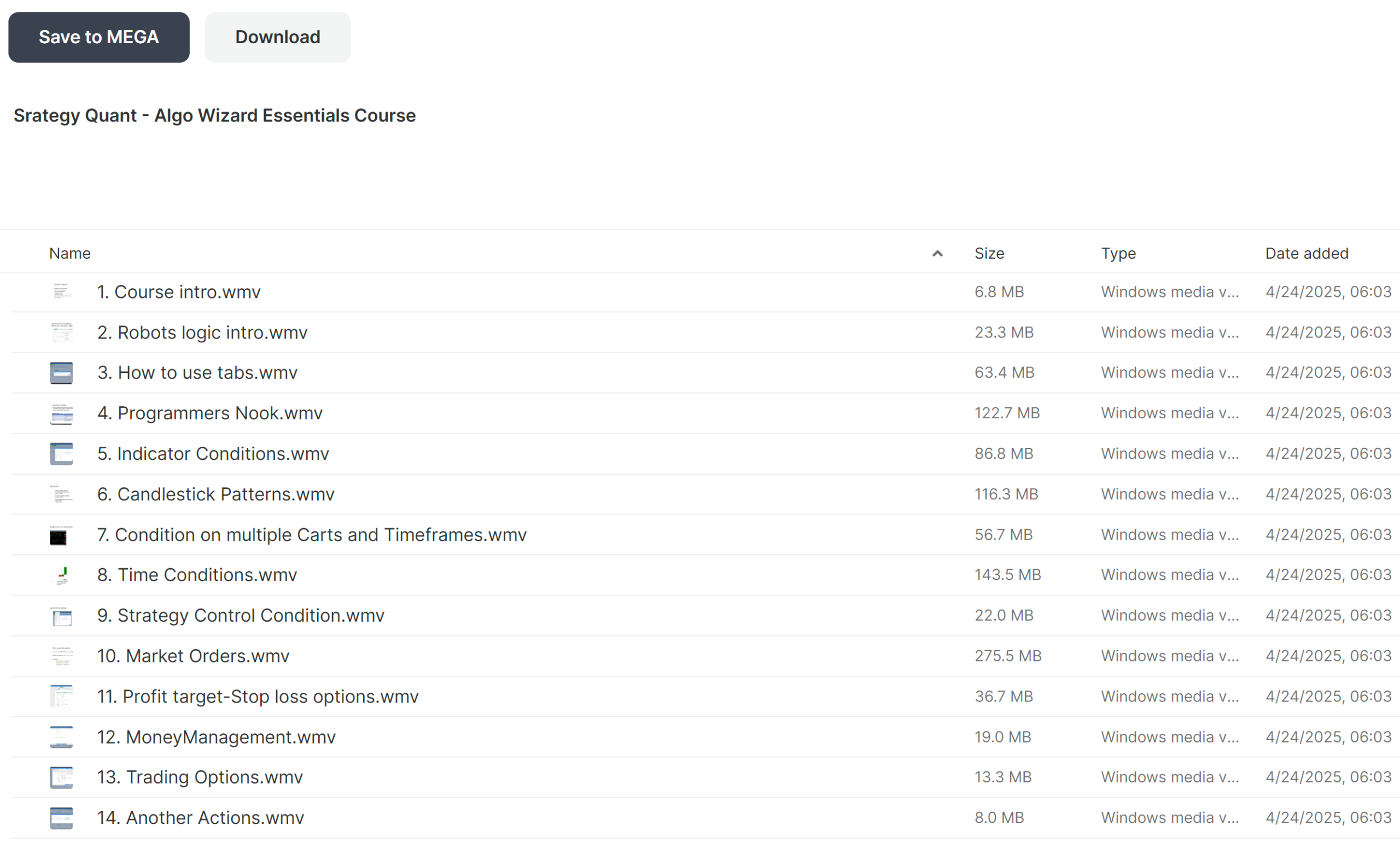Image resolution: width=1400 pixels, height=854 pixels.
Task: Click the candlestick icon of 8. Time Conditions
Action: (x=61, y=576)
